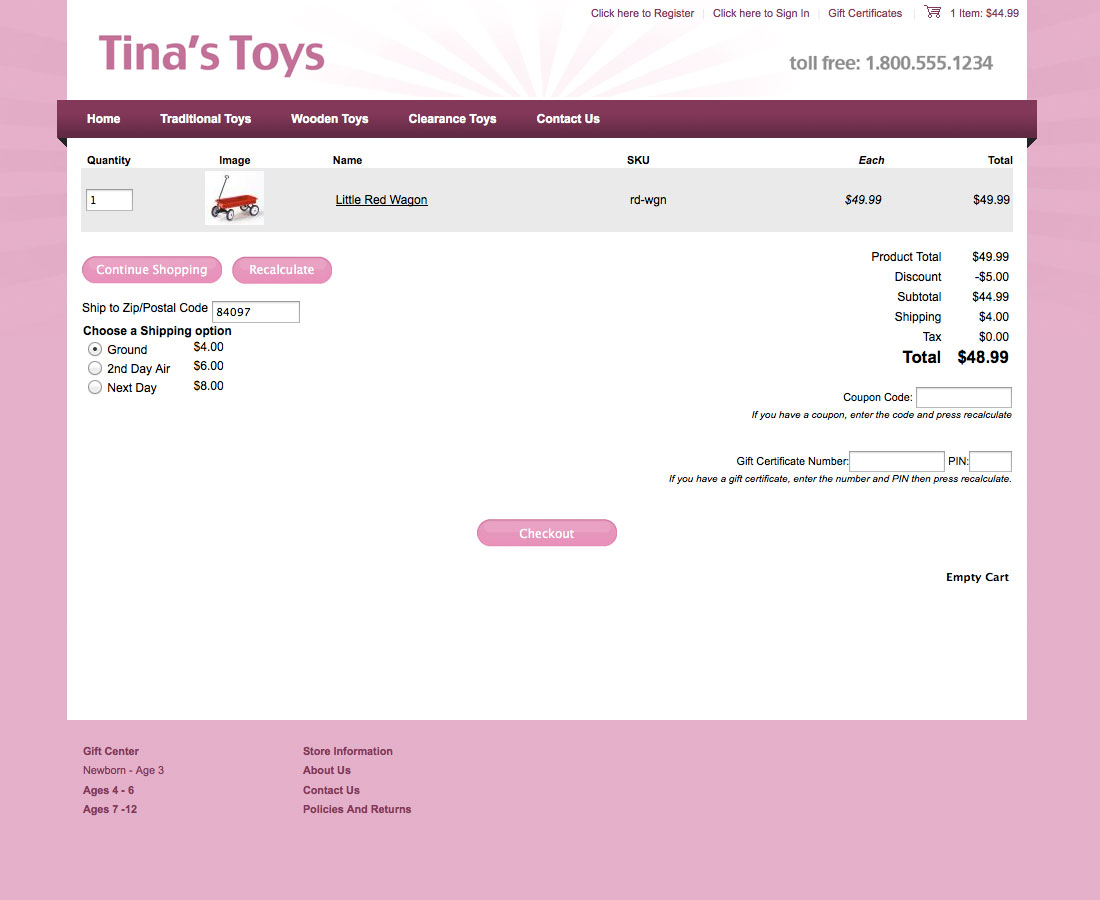The width and height of the screenshot is (1100, 900).
Task: Go to Wooden Toys menu item
Action: click(329, 119)
